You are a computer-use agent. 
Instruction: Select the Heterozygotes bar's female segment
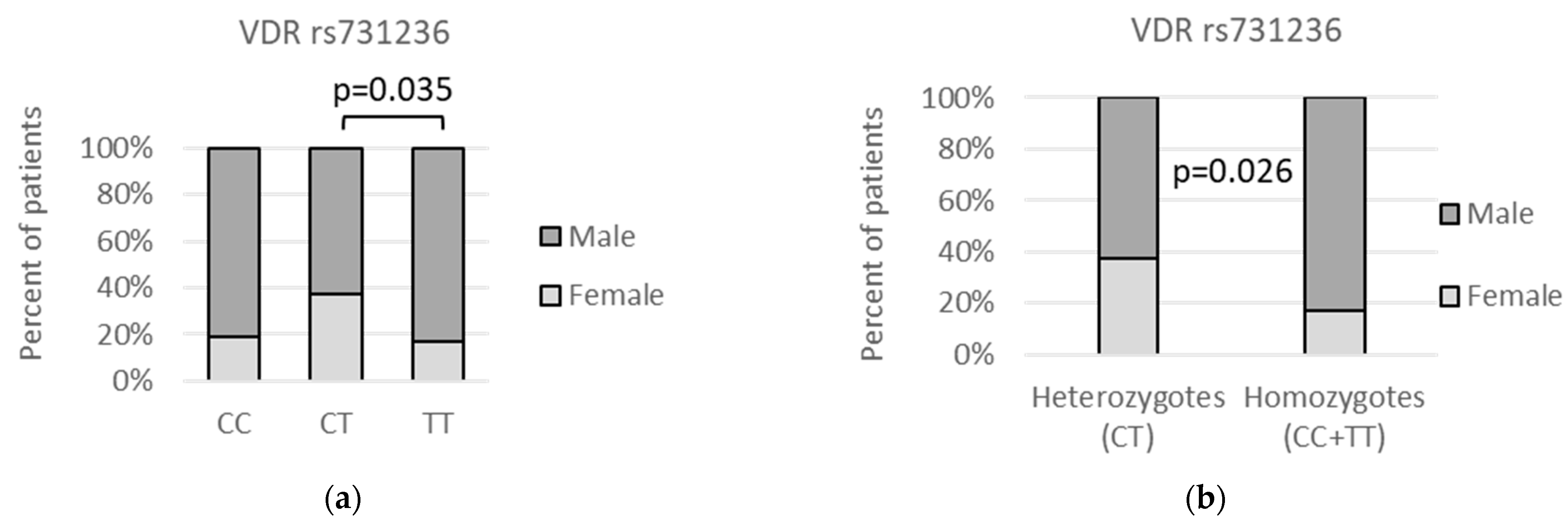click(1128, 306)
